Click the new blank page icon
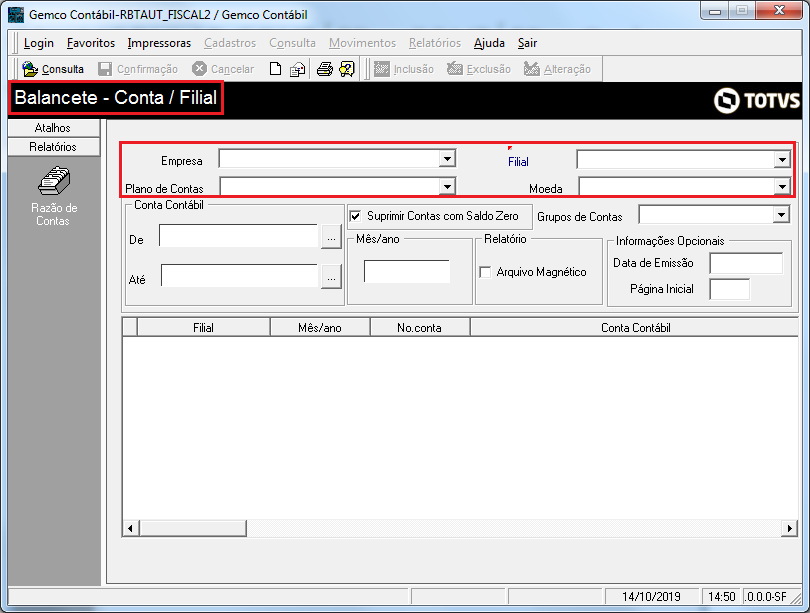810x613 pixels. click(x=275, y=69)
